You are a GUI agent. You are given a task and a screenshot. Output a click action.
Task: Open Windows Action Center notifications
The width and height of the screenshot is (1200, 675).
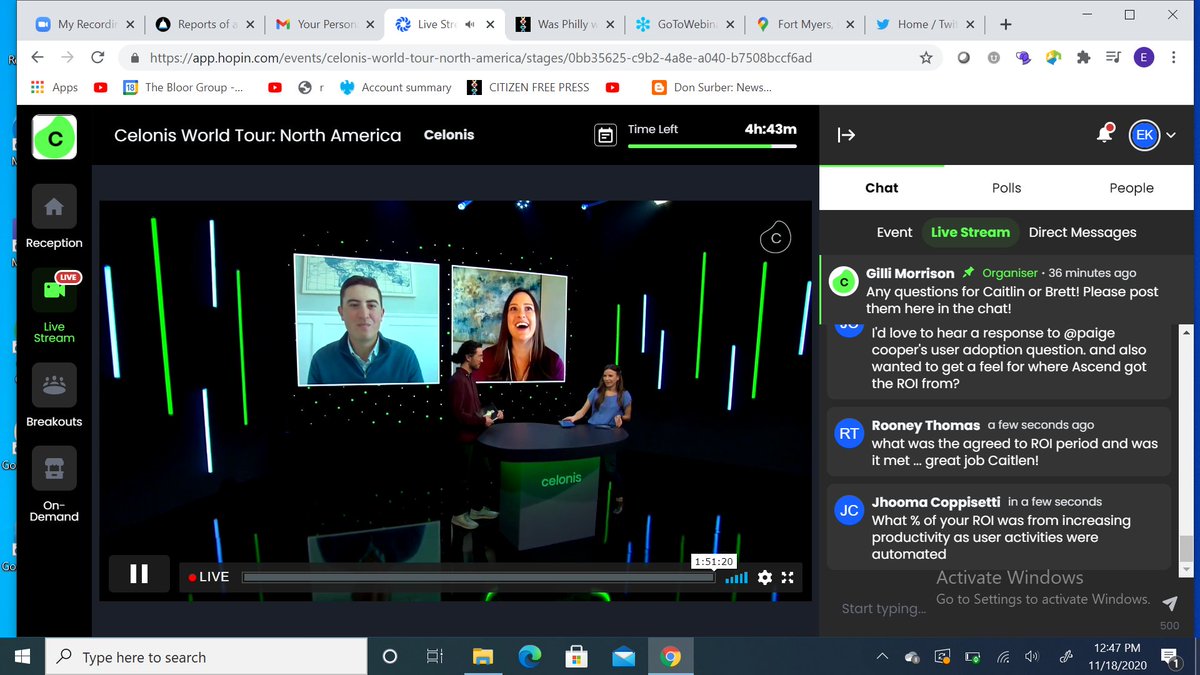pos(1168,657)
